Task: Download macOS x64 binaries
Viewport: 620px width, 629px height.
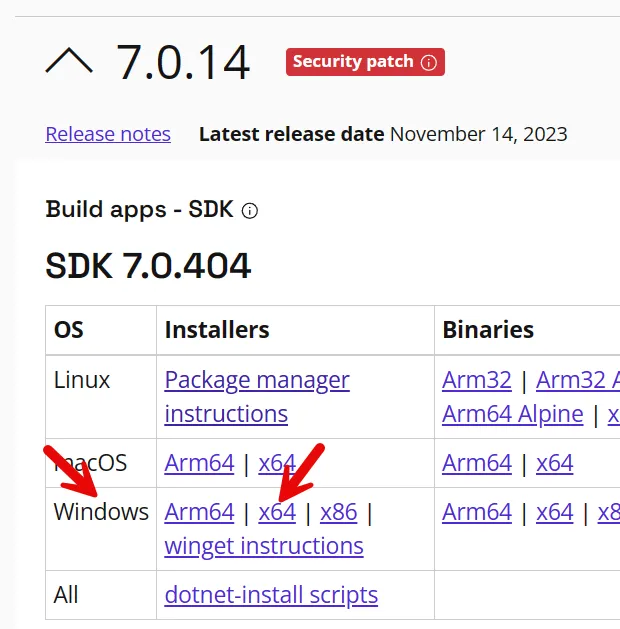Action: click(555, 463)
